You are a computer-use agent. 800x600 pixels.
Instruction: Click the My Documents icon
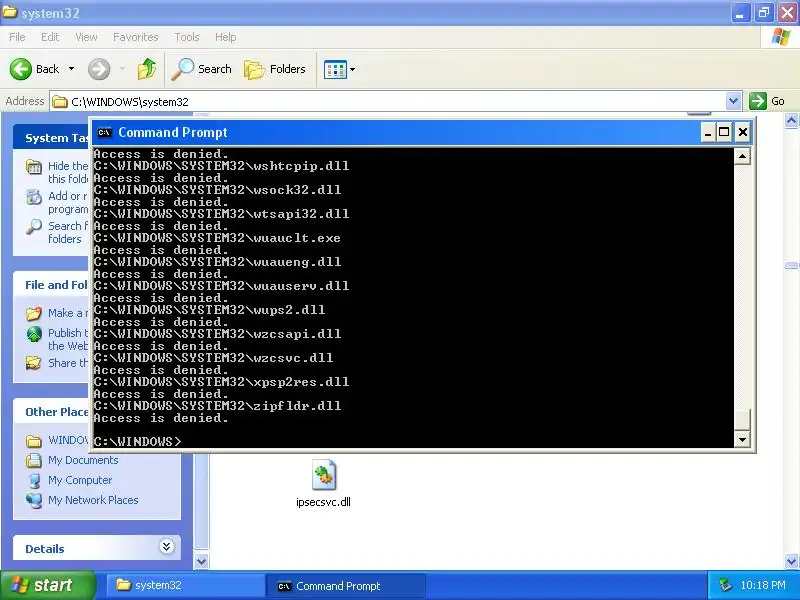(x=34, y=460)
